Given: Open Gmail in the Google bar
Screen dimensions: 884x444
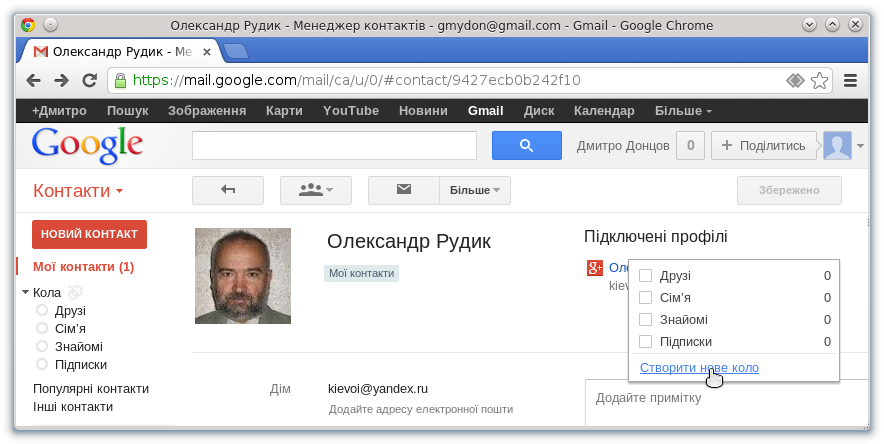Looking at the screenshot, I should [485, 111].
